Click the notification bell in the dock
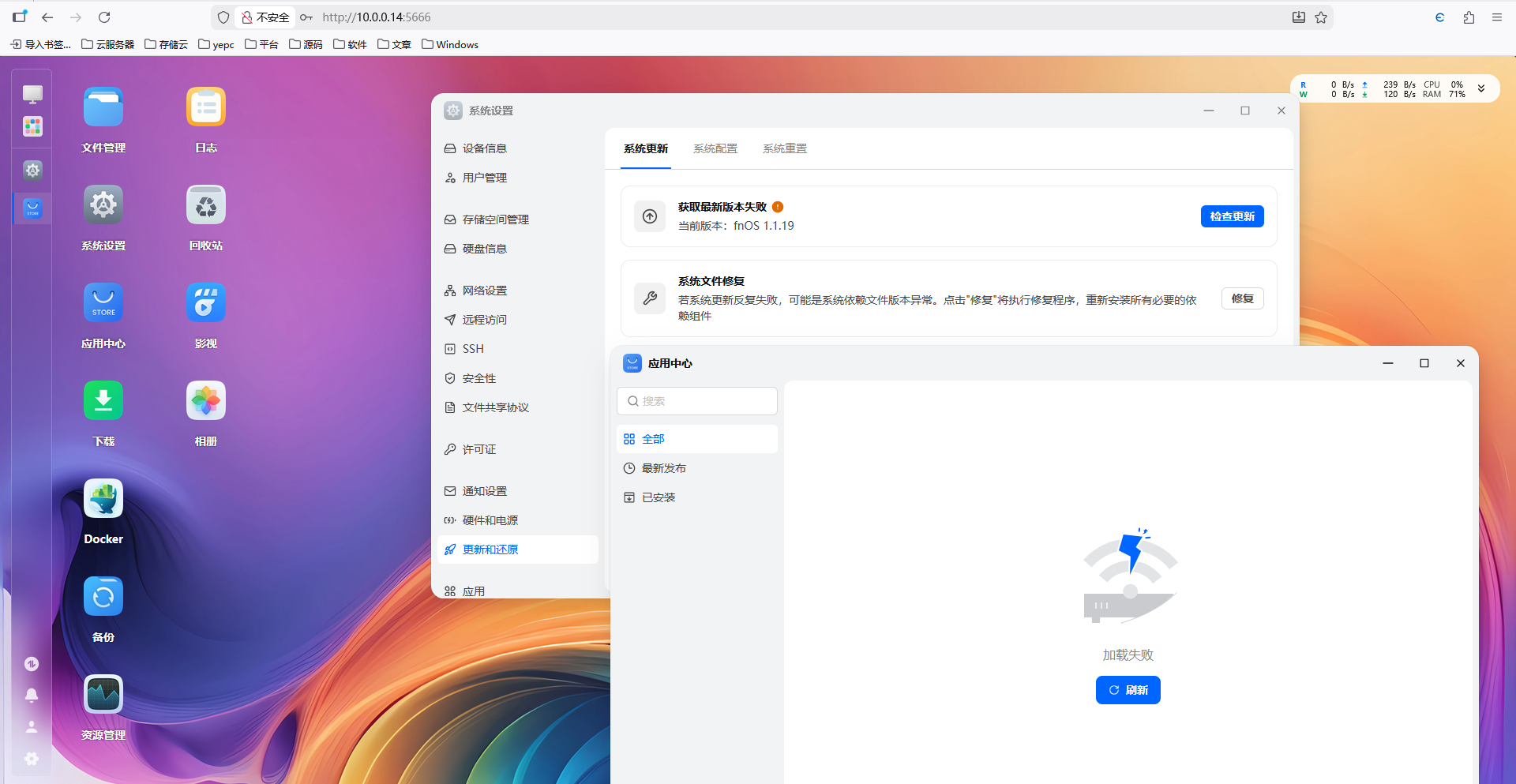Image resolution: width=1516 pixels, height=784 pixels. (32, 695)
